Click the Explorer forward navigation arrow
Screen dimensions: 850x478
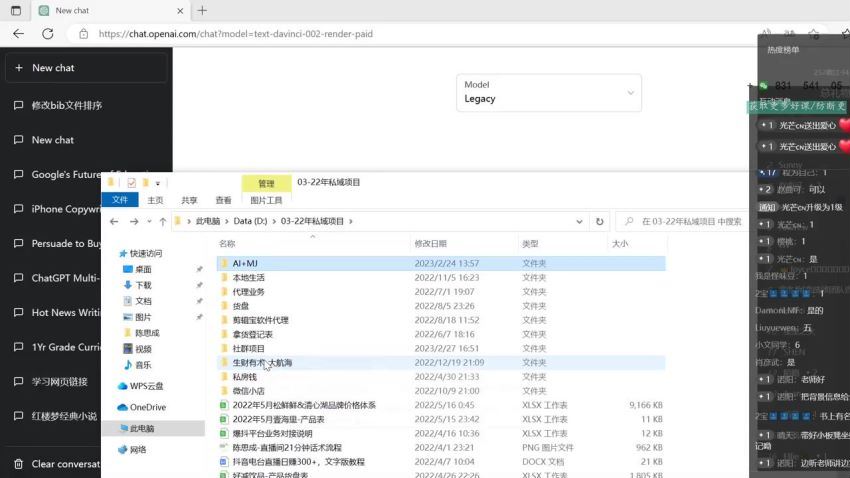[134, 221]
